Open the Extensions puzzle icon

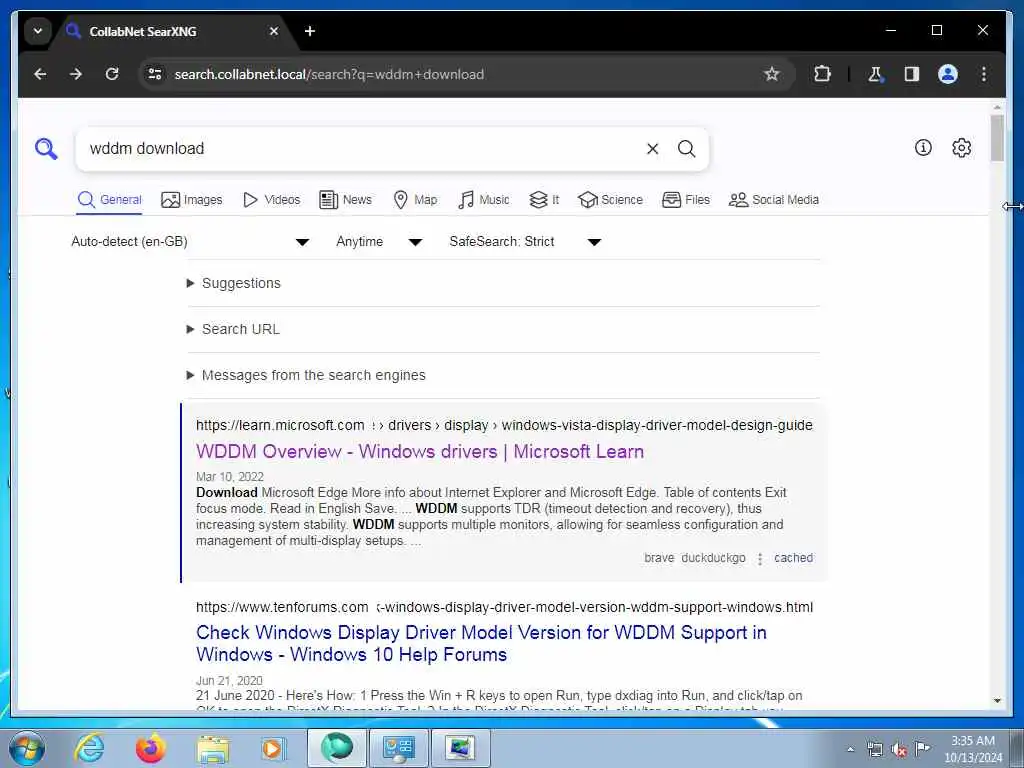tap(822, 74)
